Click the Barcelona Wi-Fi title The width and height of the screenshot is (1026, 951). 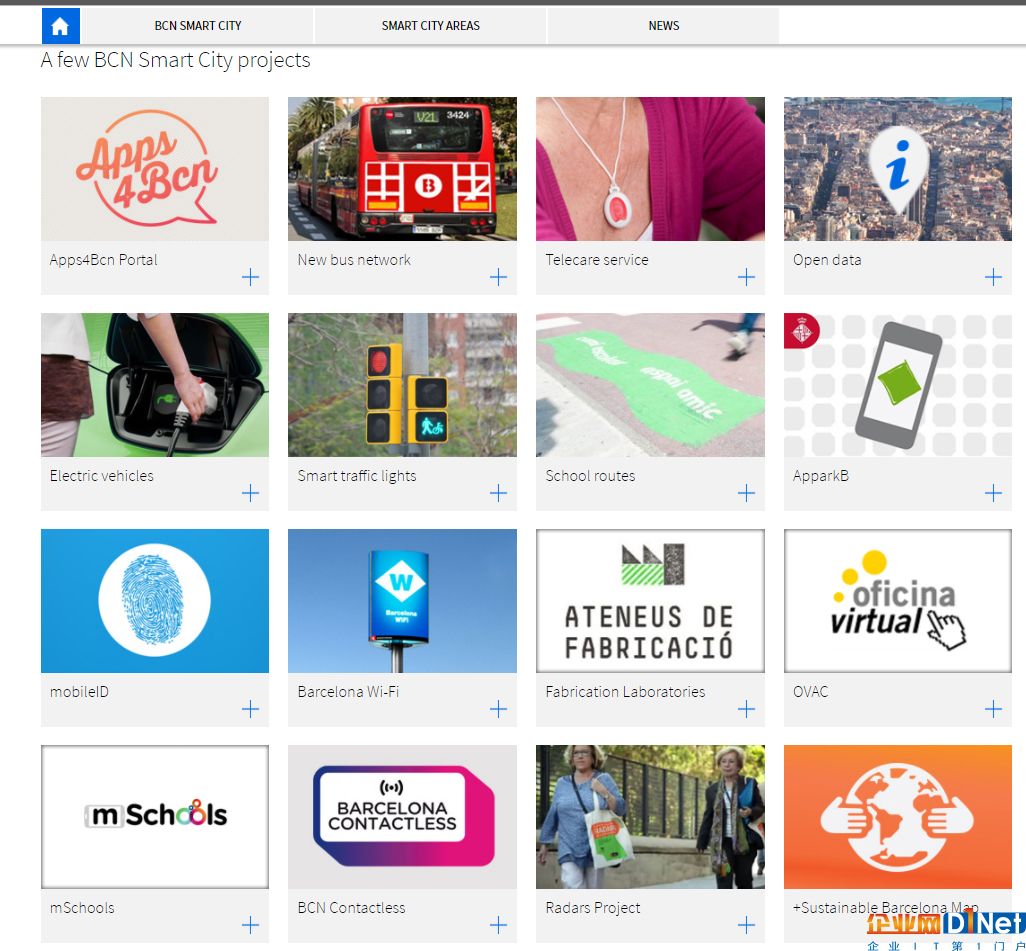(x=348, y=692)
